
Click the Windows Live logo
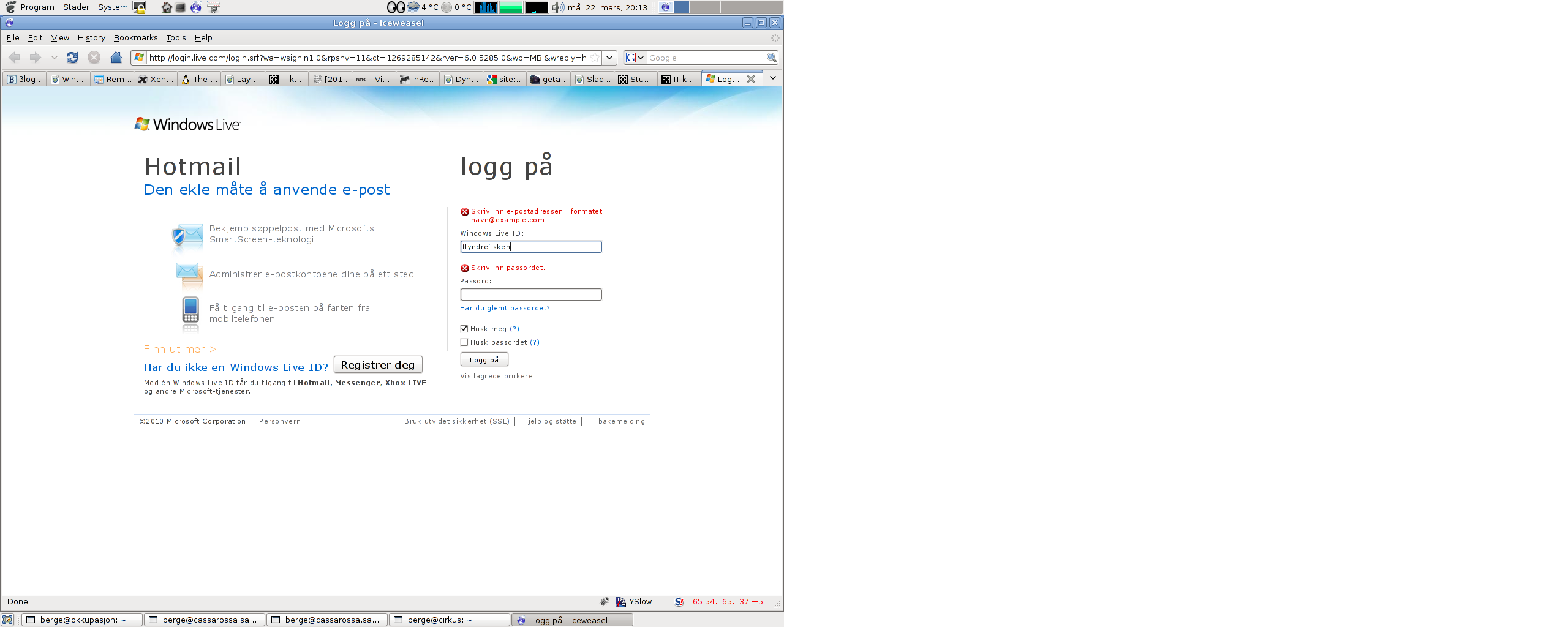(x=187, y=124)
